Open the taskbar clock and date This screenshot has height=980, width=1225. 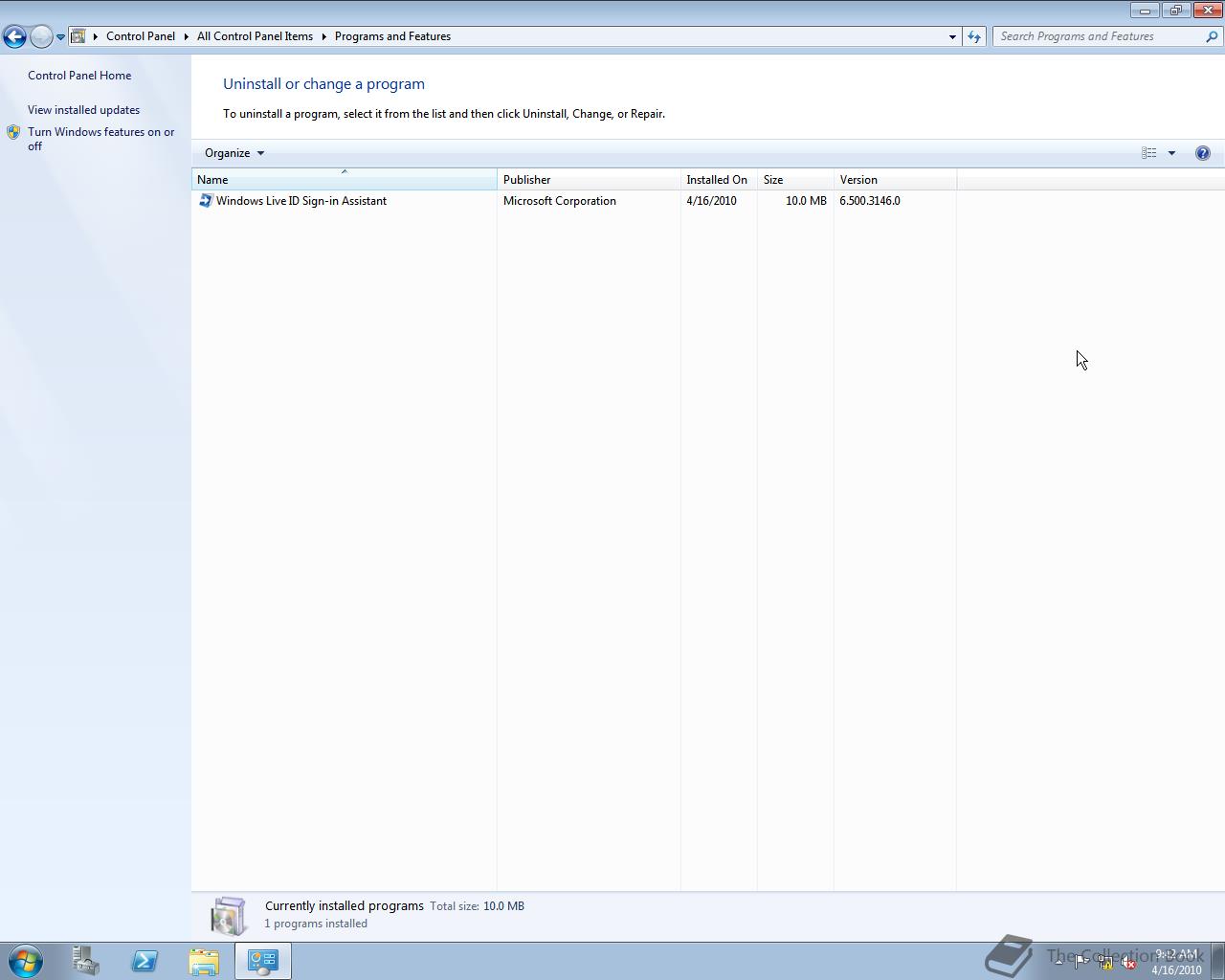pos(1176,962)
